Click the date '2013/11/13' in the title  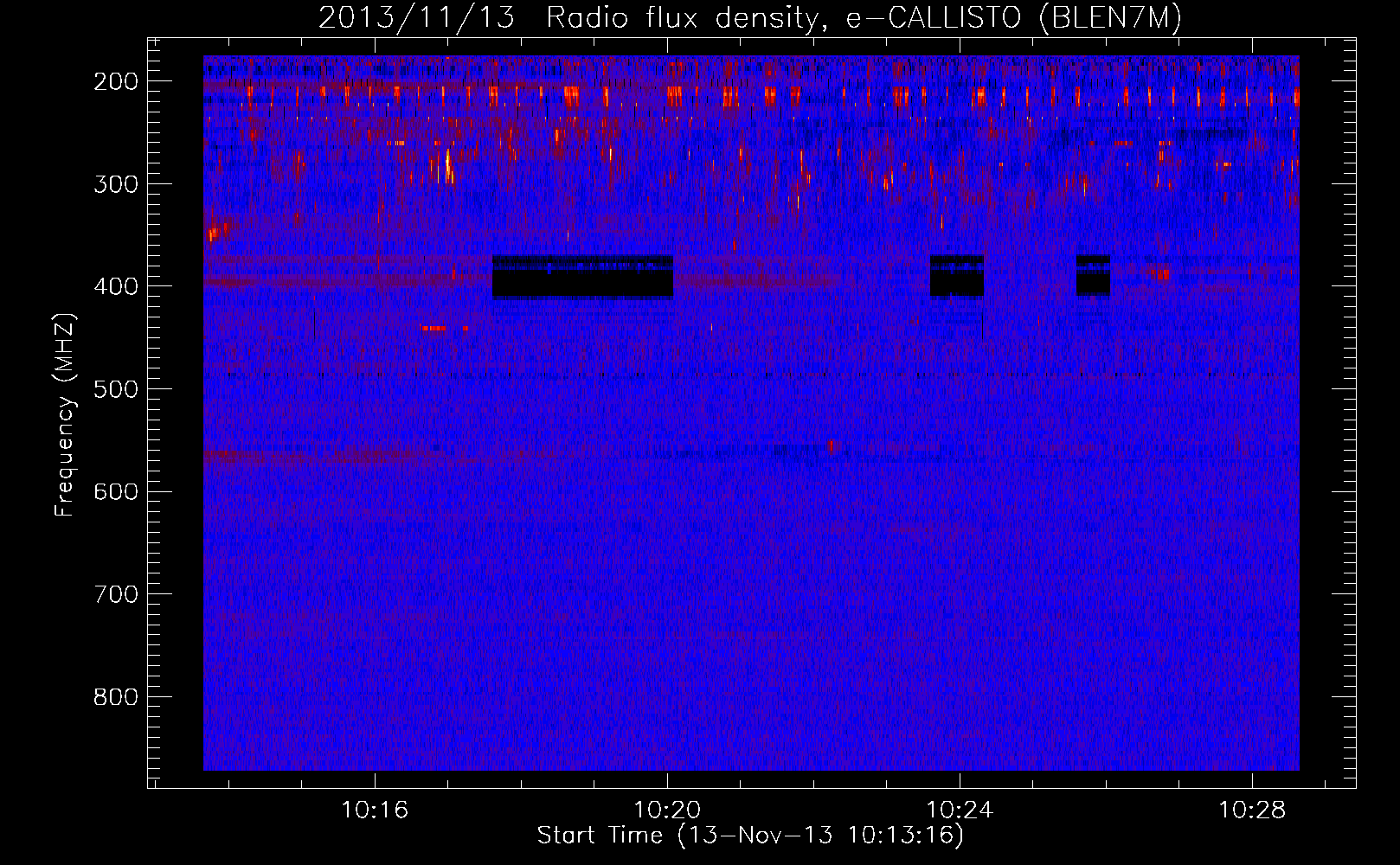point(416,18)
